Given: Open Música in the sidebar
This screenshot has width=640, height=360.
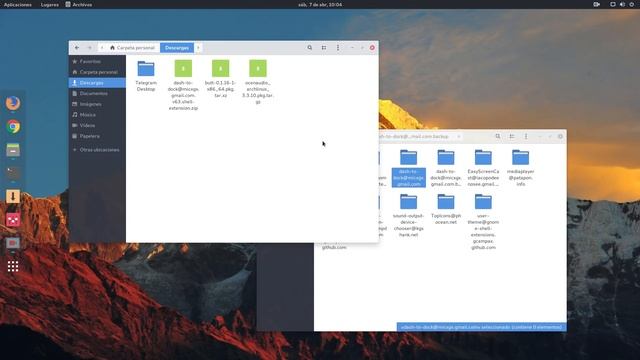Looking at the screenshot, I should point(97,115).
